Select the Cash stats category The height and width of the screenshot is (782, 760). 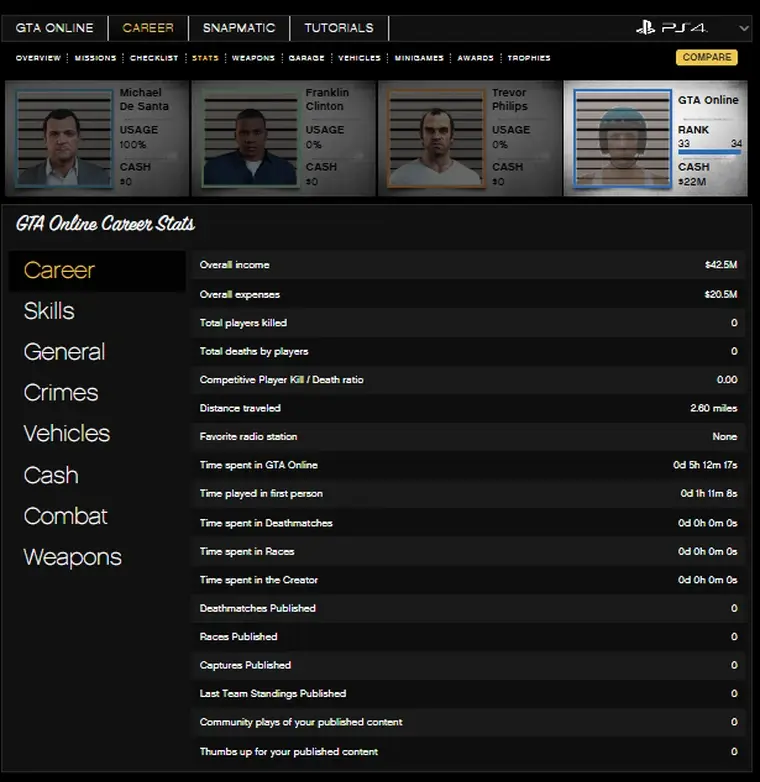click(51, 475)
